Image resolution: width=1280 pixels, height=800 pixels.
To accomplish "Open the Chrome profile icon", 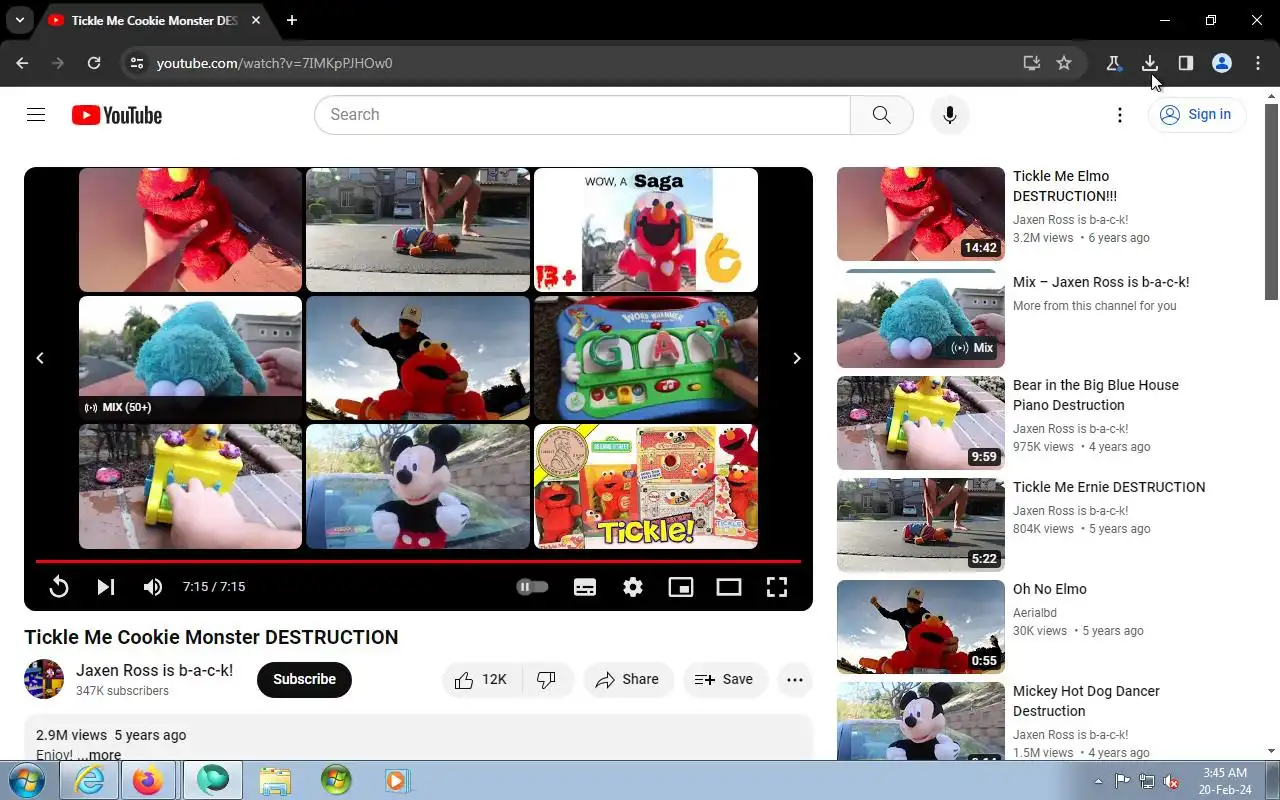I will [x=1222, y=63].
